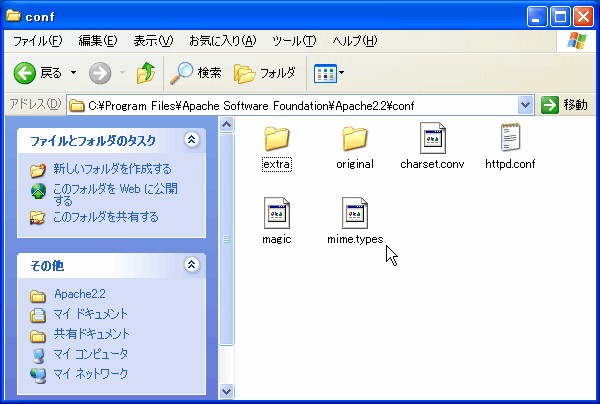The width and height of the screenshot is (600, 404).
Task: Open マイ ネットワーク link
Action: coord(90,373)
